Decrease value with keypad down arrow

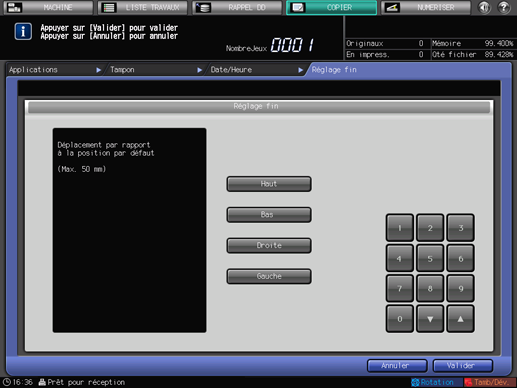[430, 319]
